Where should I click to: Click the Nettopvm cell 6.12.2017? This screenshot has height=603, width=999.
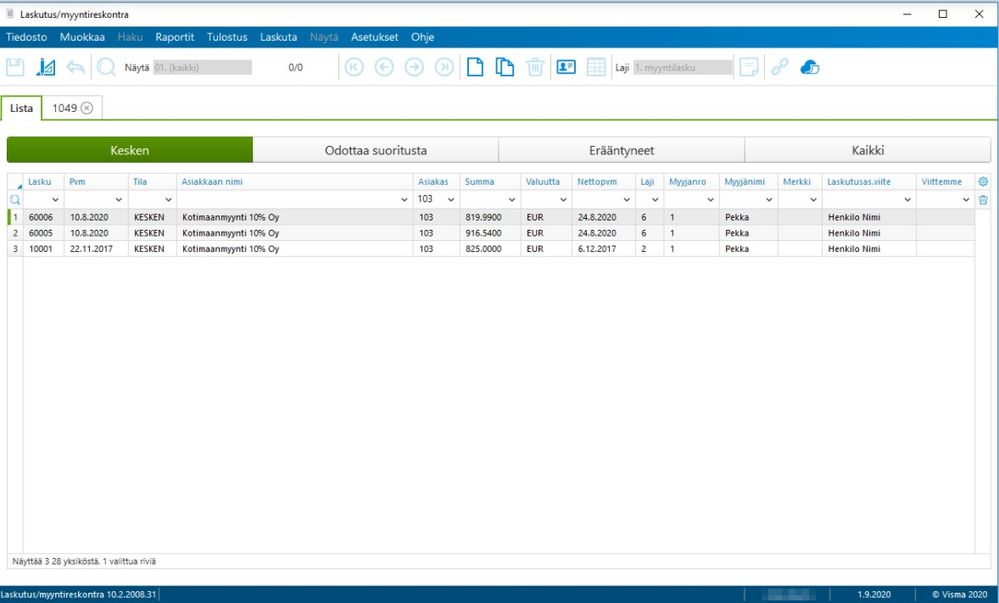tap(603, 249)
